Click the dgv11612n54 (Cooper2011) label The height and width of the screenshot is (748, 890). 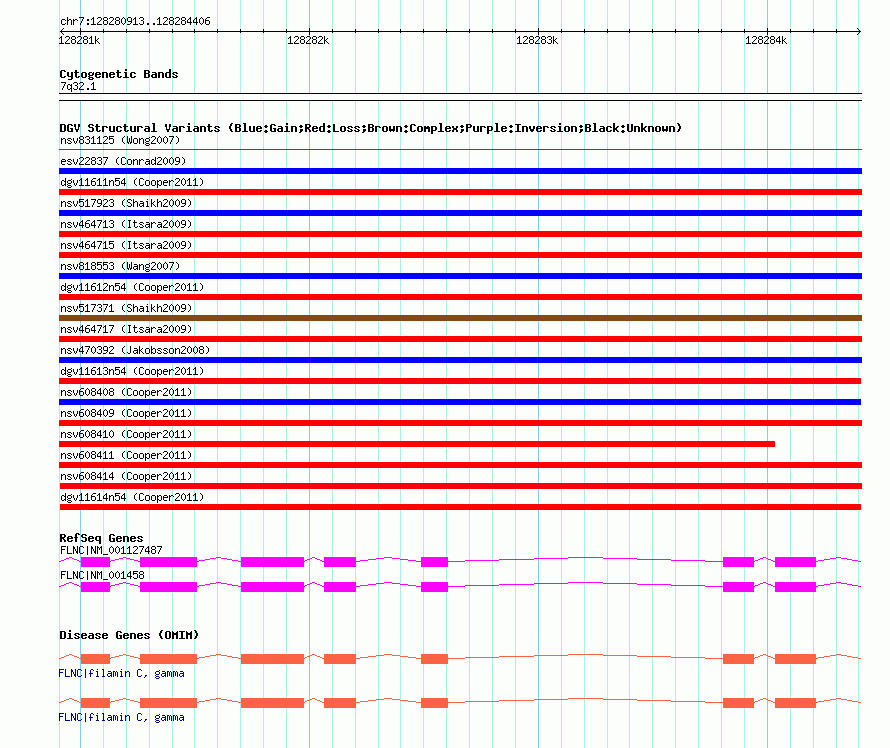point(132,287)
